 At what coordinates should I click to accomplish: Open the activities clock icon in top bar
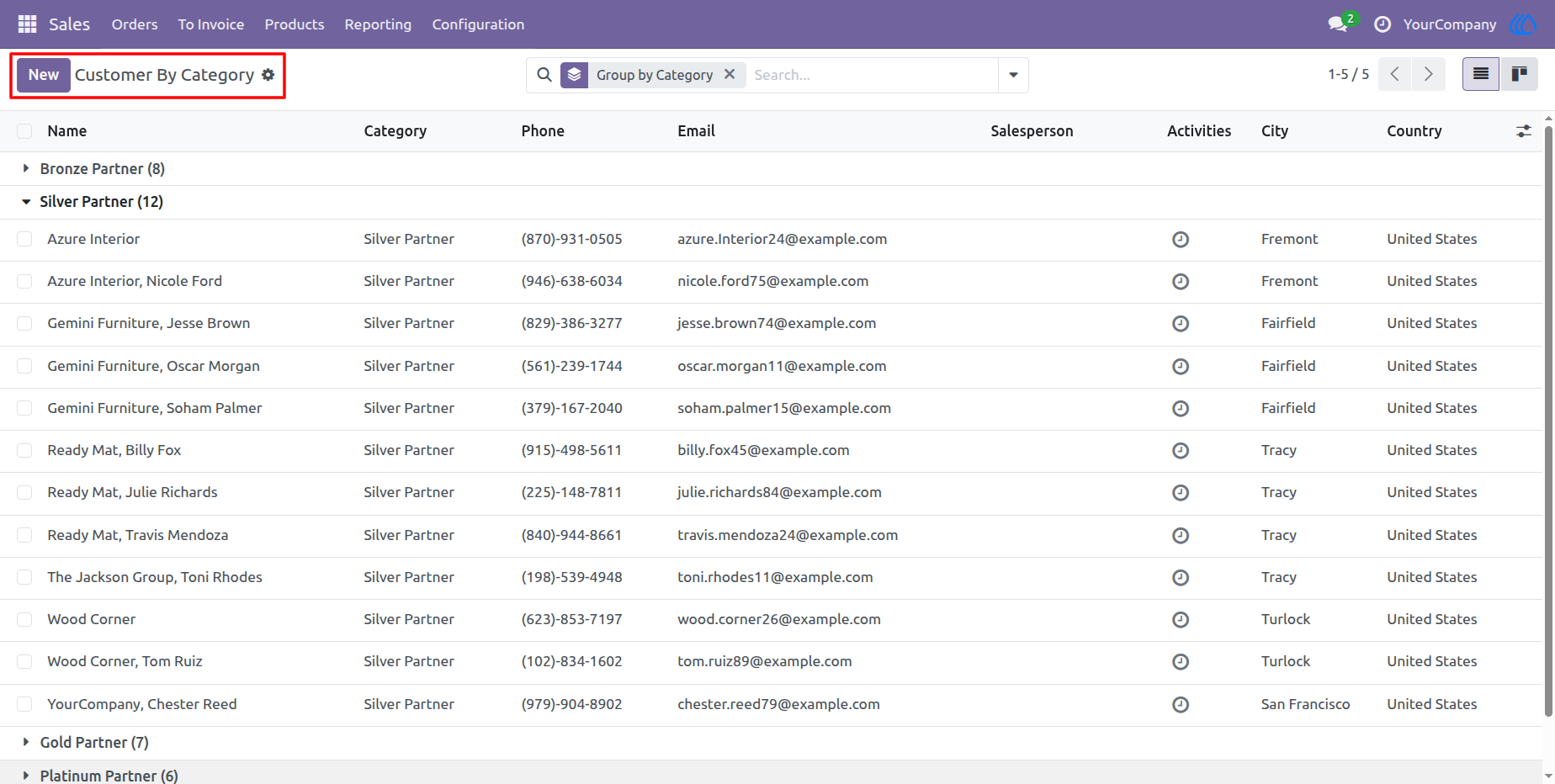(1383, 24)
